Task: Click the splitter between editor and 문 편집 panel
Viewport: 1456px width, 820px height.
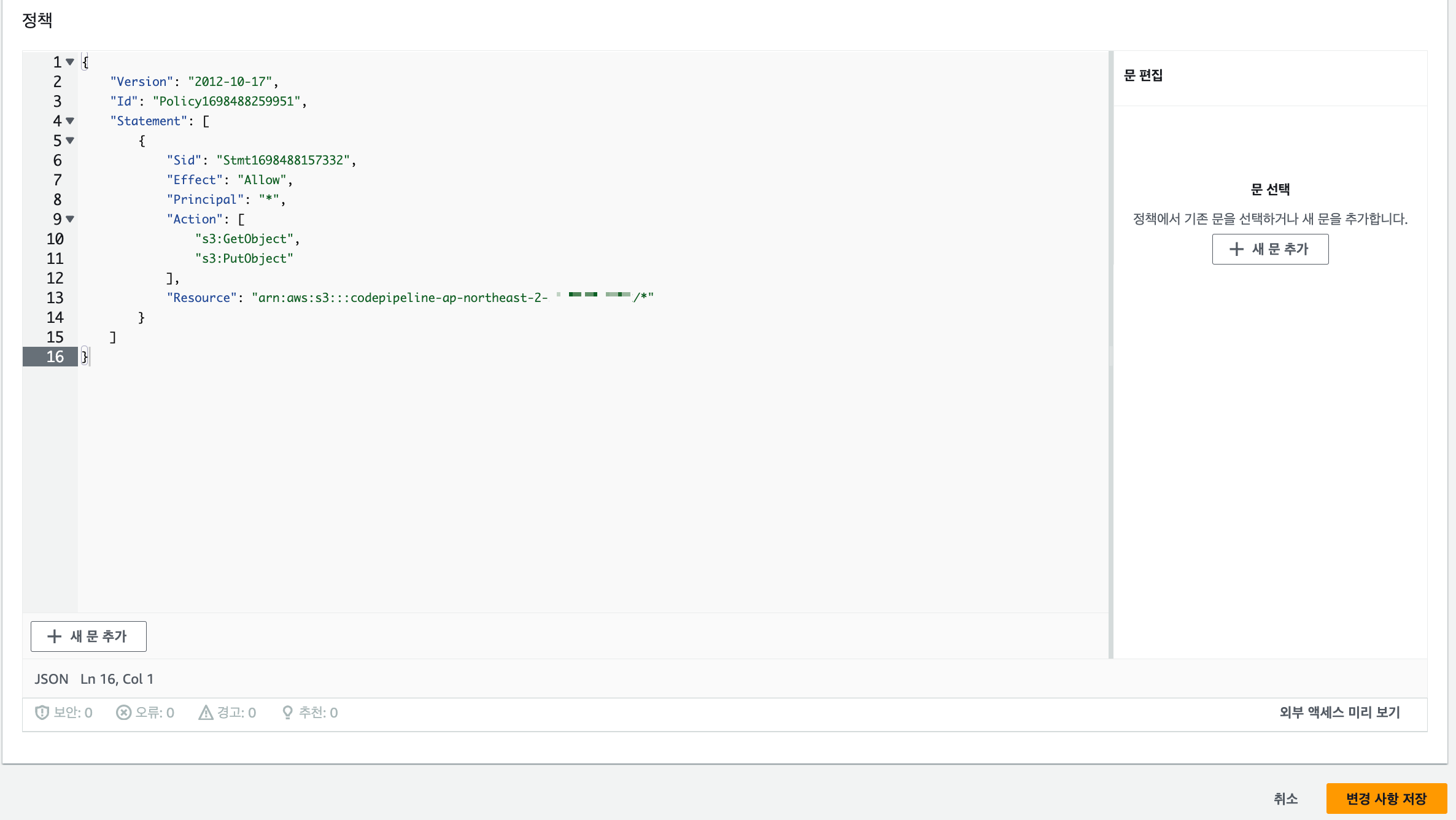Action: tap(1111, 355)
